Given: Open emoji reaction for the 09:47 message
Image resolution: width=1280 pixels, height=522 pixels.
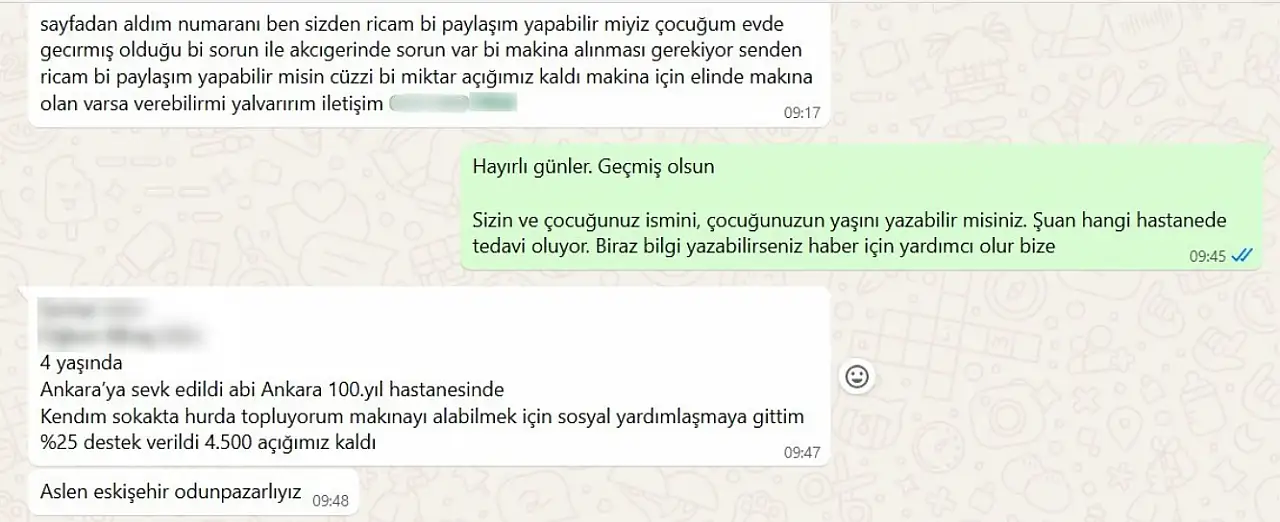Looking at the screenshot, I should coord(857,377).
